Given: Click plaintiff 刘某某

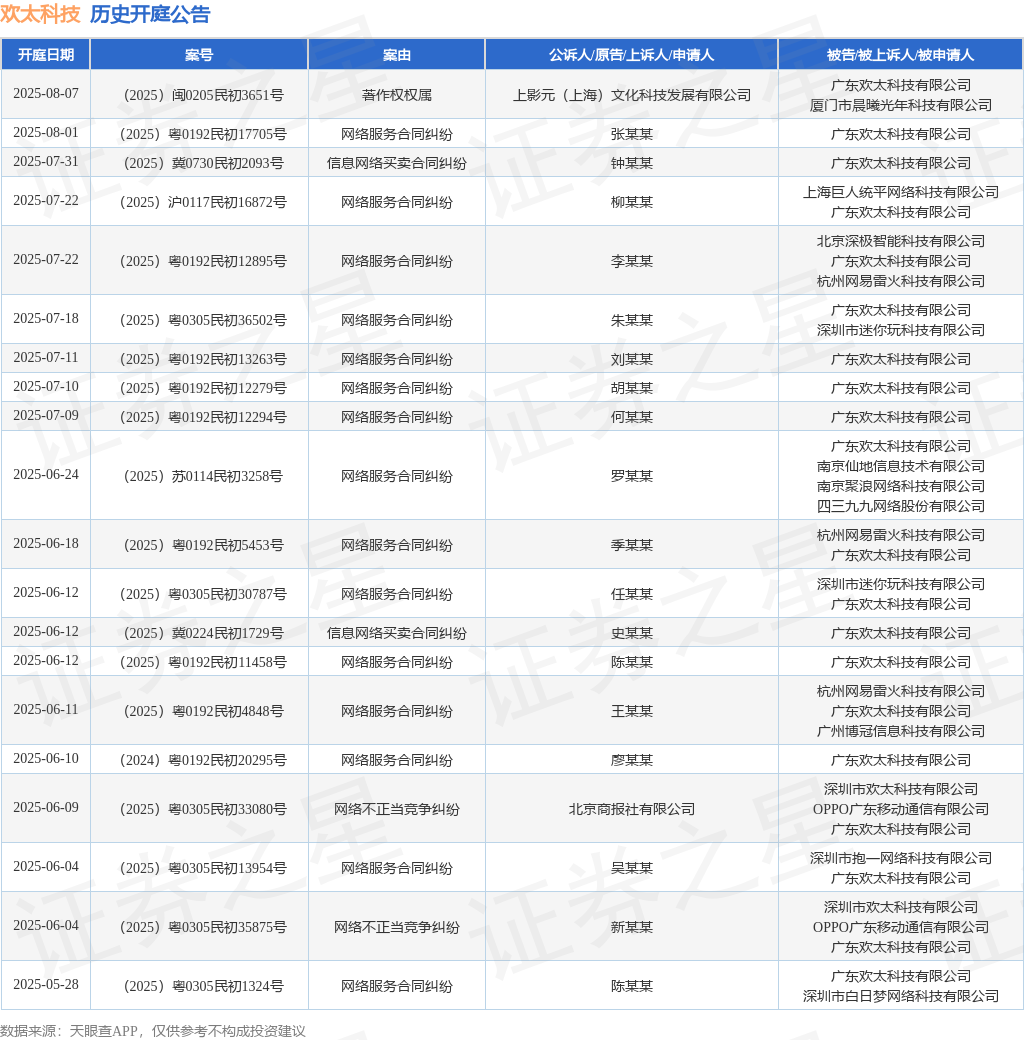Looking at the screenshot, I should click(631, 359).
